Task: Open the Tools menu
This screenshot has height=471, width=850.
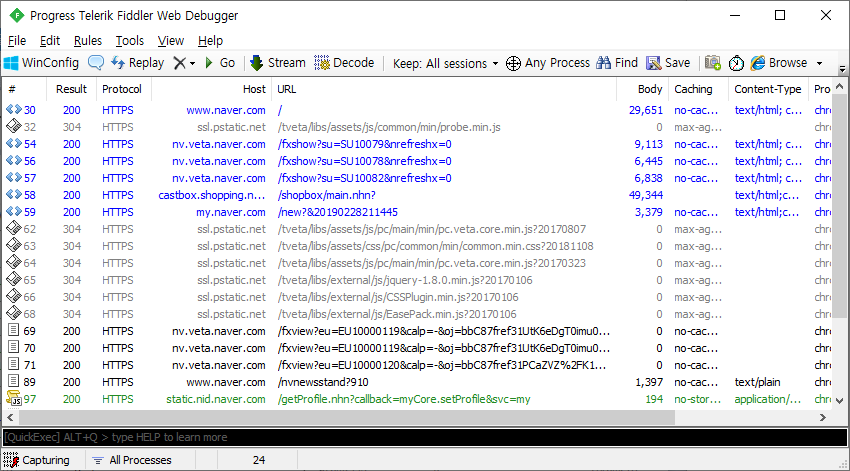Action: [130, 41]
